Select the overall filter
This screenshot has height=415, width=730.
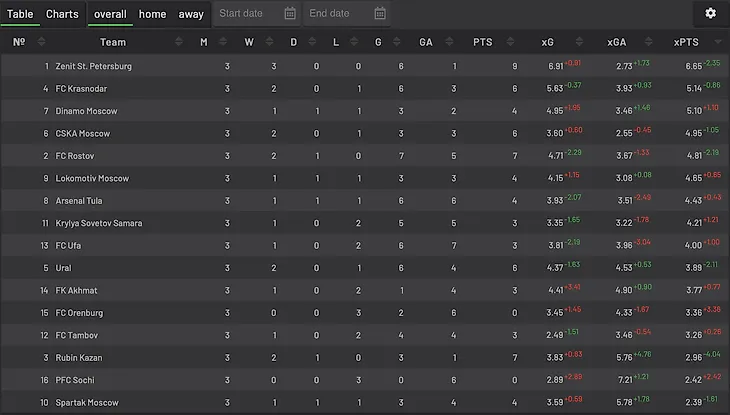[x=110, y=14]
